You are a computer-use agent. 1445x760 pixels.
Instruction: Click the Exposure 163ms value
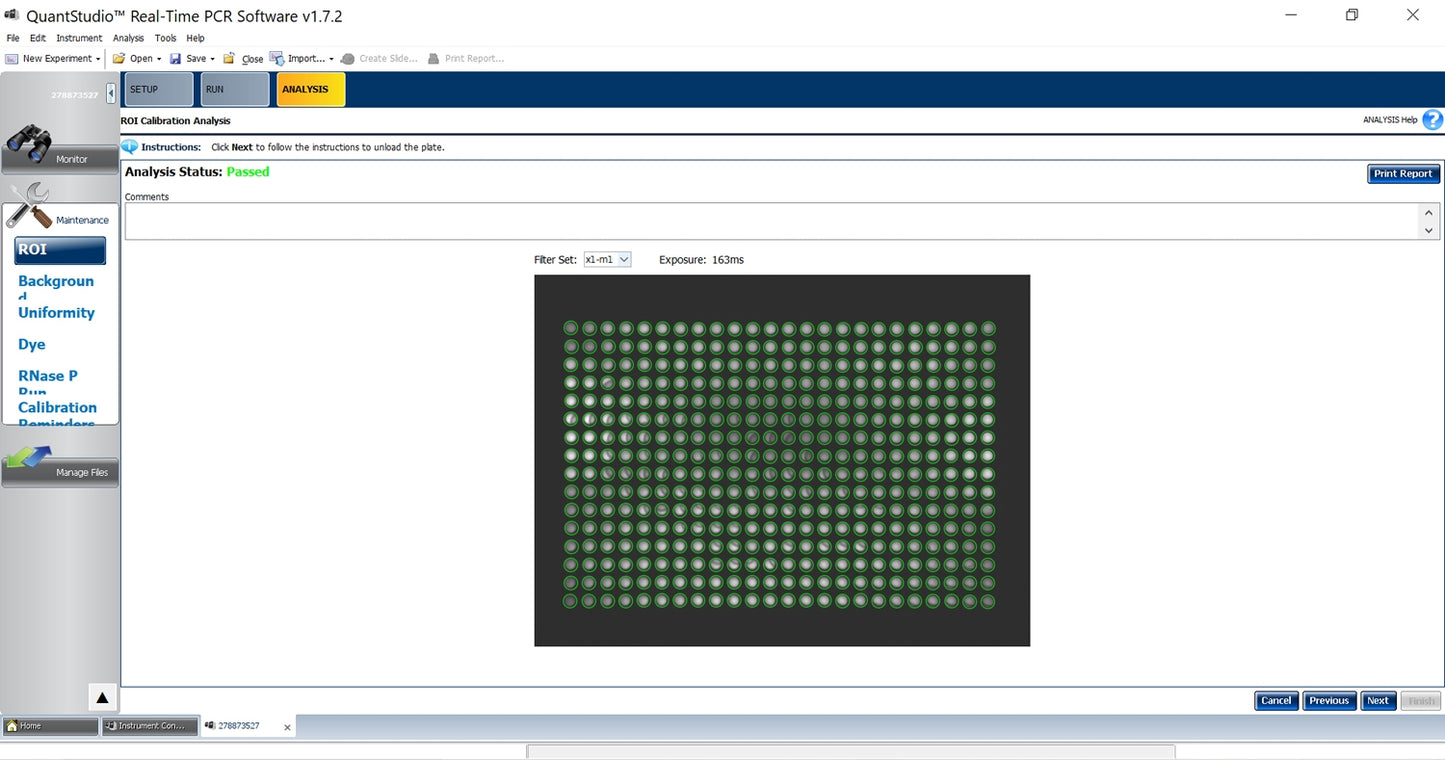(728, 260)
